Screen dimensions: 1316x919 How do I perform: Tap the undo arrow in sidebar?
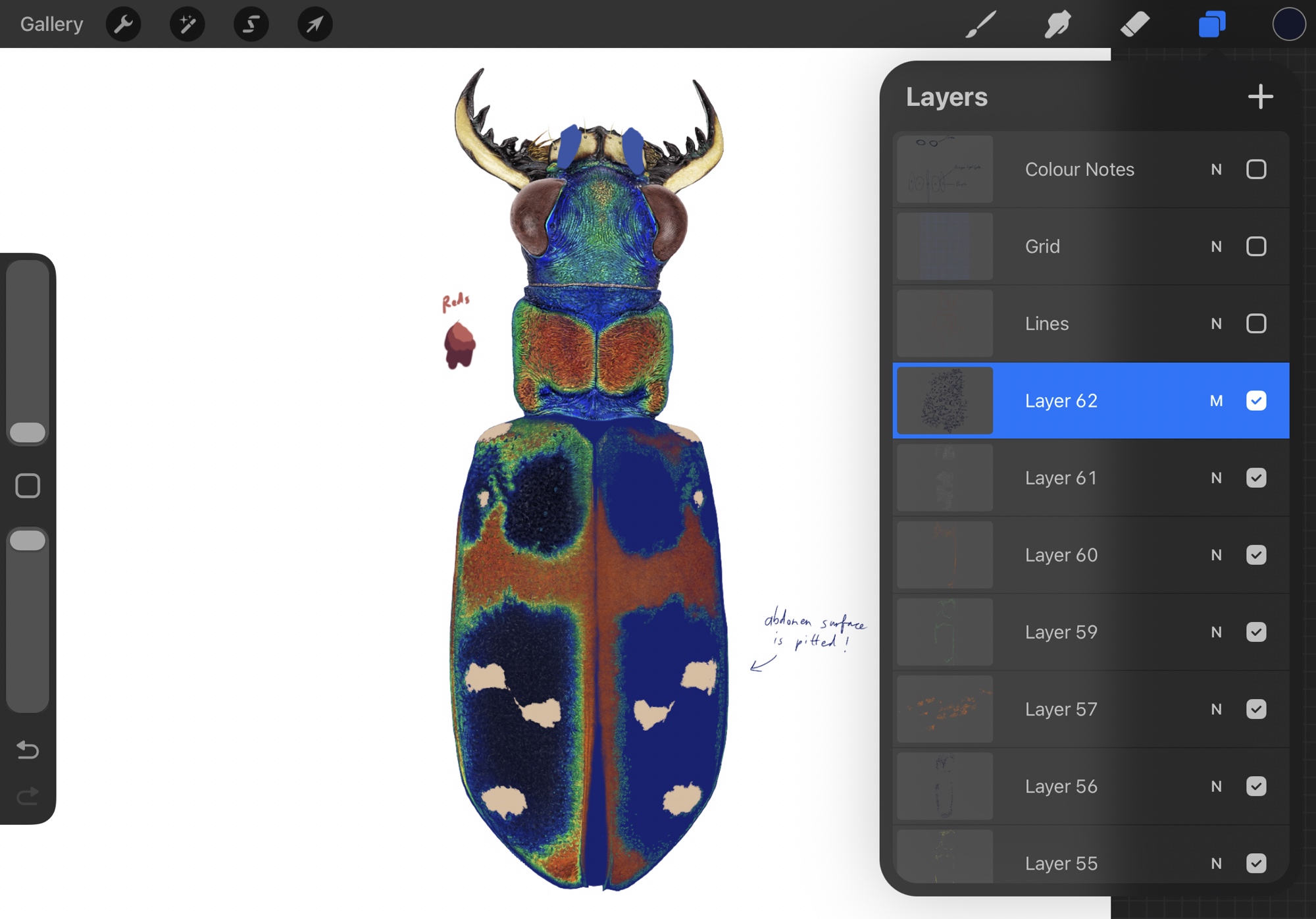(28, 749)
